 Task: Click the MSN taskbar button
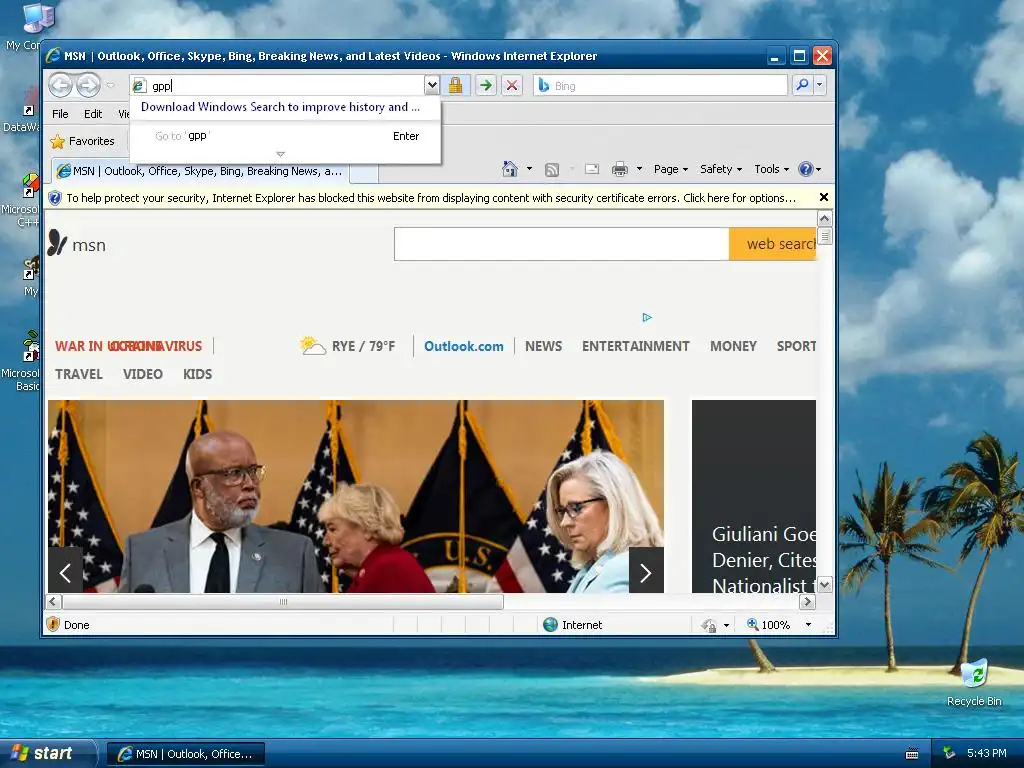pyautogui.click(x=186, y=754)
